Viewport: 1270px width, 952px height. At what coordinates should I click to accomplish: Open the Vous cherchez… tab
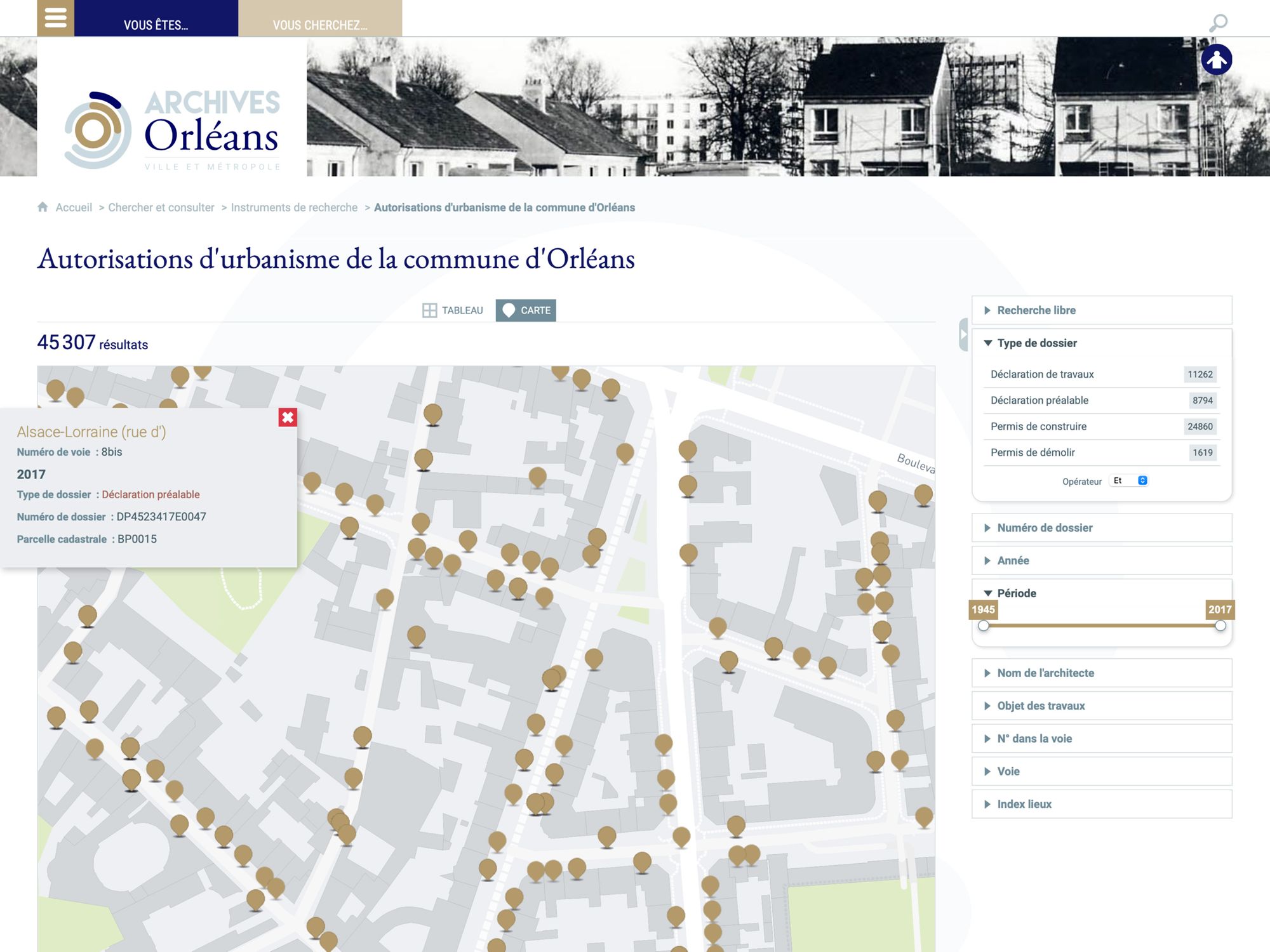point(320,25)
